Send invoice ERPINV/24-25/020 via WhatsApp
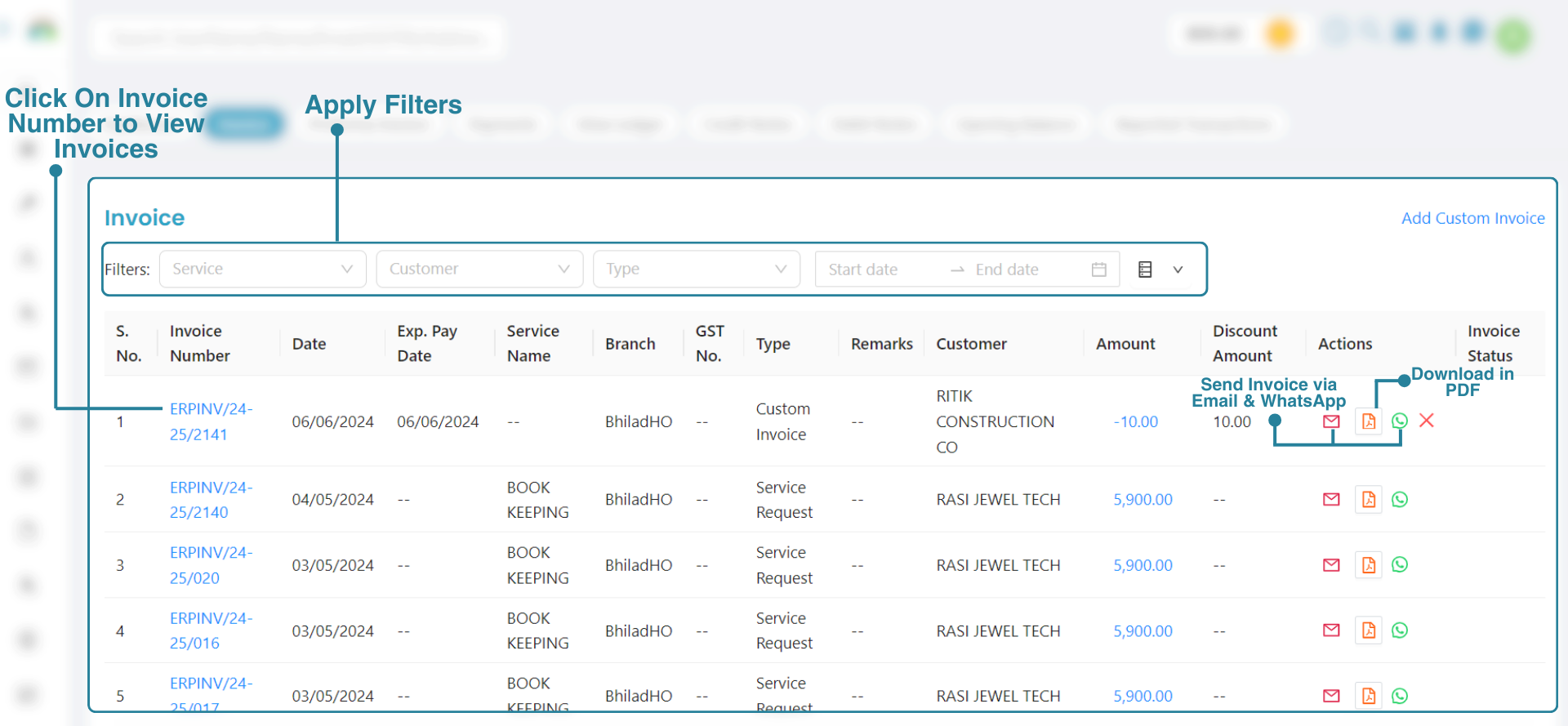The image size is (1568, 726). click(1400, 564)
